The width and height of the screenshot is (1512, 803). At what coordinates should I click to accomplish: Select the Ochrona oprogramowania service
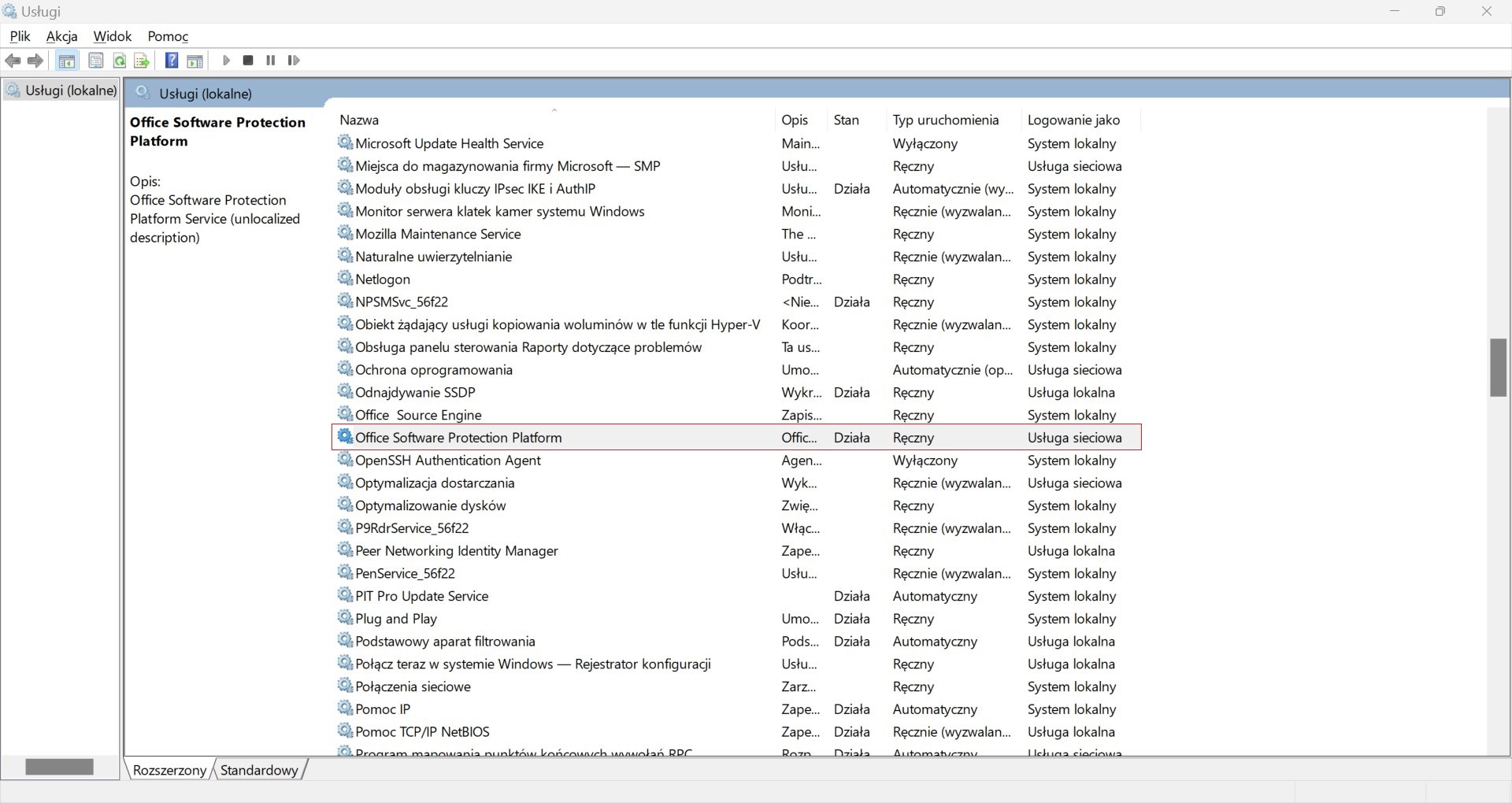coord(736,370)
